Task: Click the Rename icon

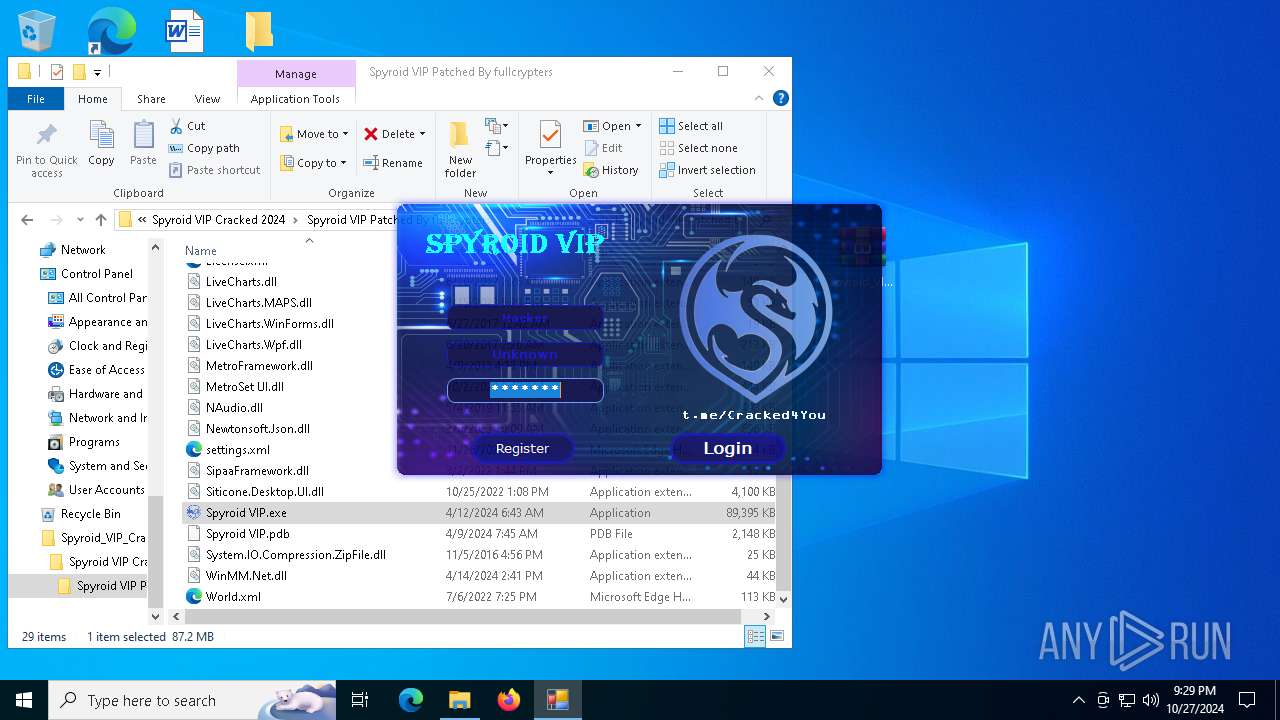Action: click(x=371, y=163)
